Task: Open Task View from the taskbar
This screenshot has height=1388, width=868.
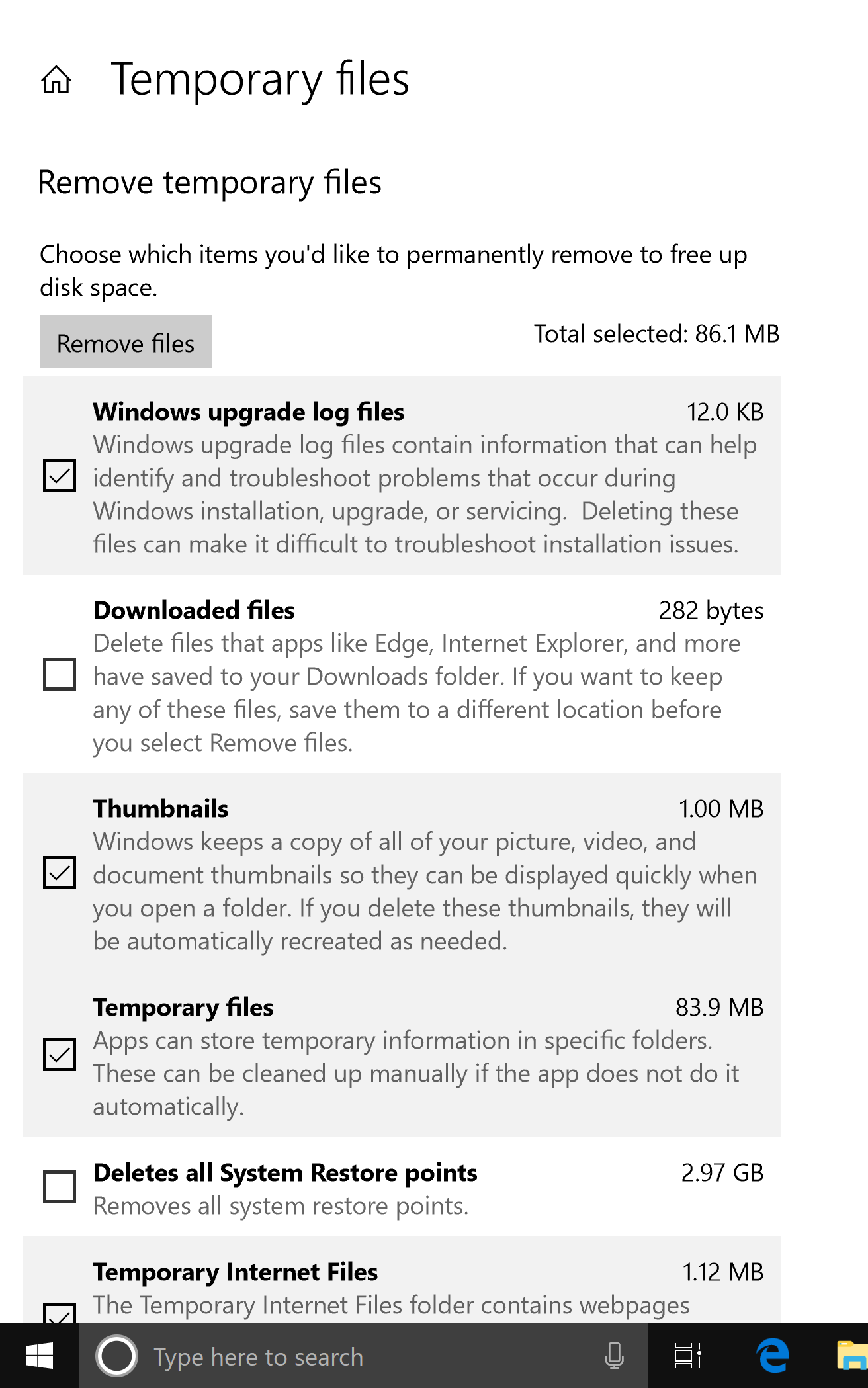Action: pyautogui.click(x=687, y=1356)
